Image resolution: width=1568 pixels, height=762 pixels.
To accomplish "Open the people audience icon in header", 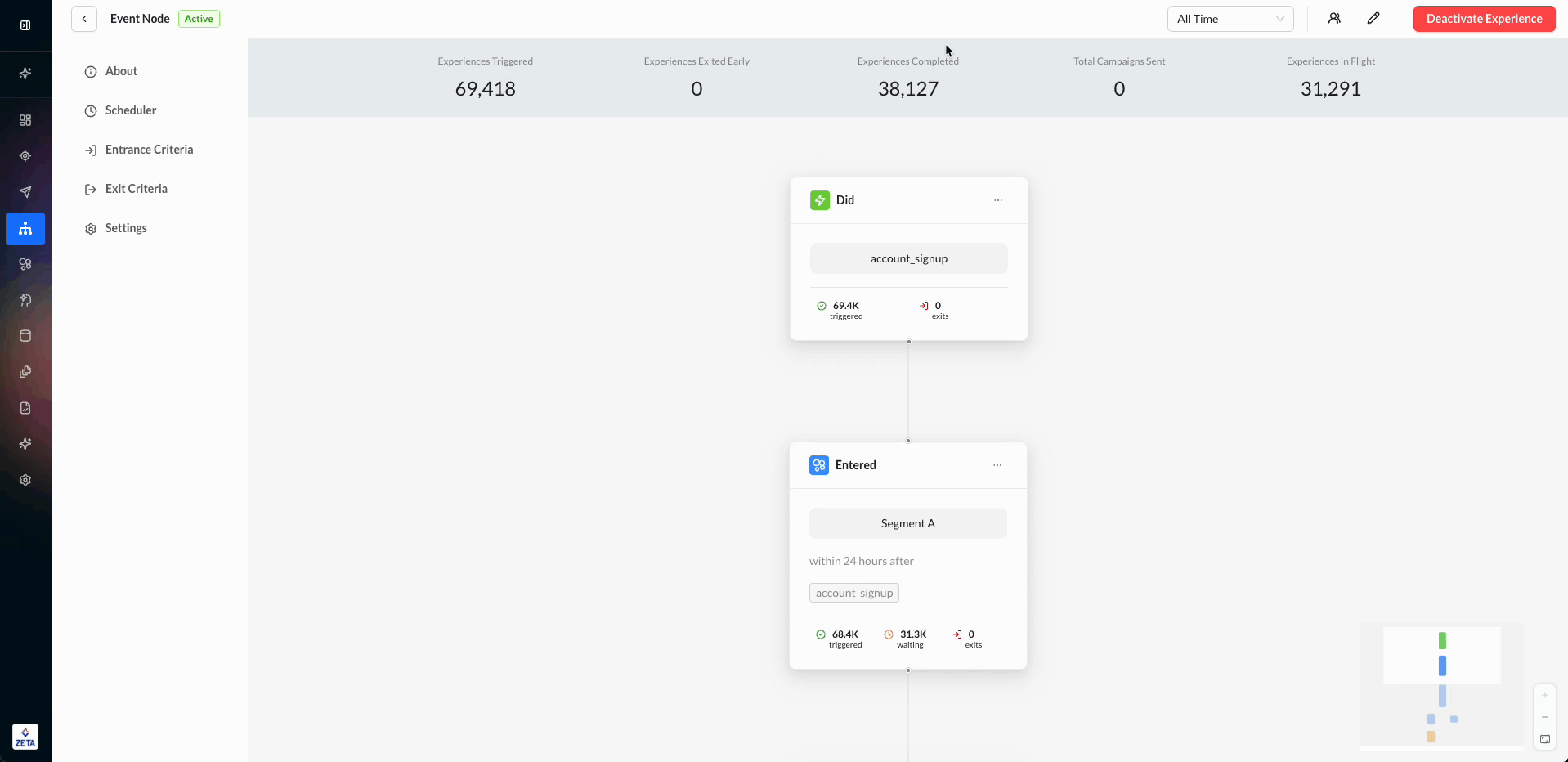I will click(x=1334, y=19).
